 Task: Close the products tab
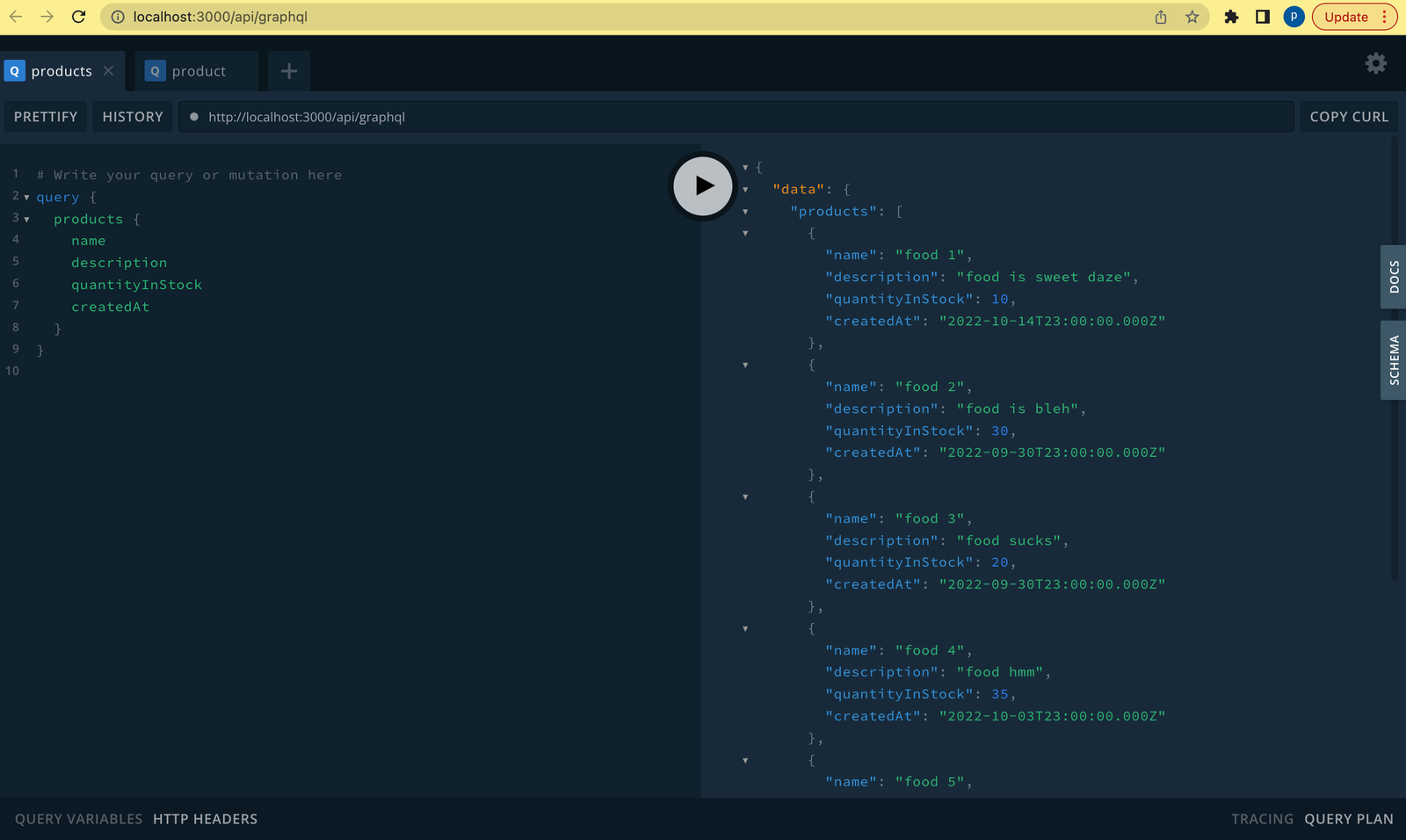pos(108,71)
